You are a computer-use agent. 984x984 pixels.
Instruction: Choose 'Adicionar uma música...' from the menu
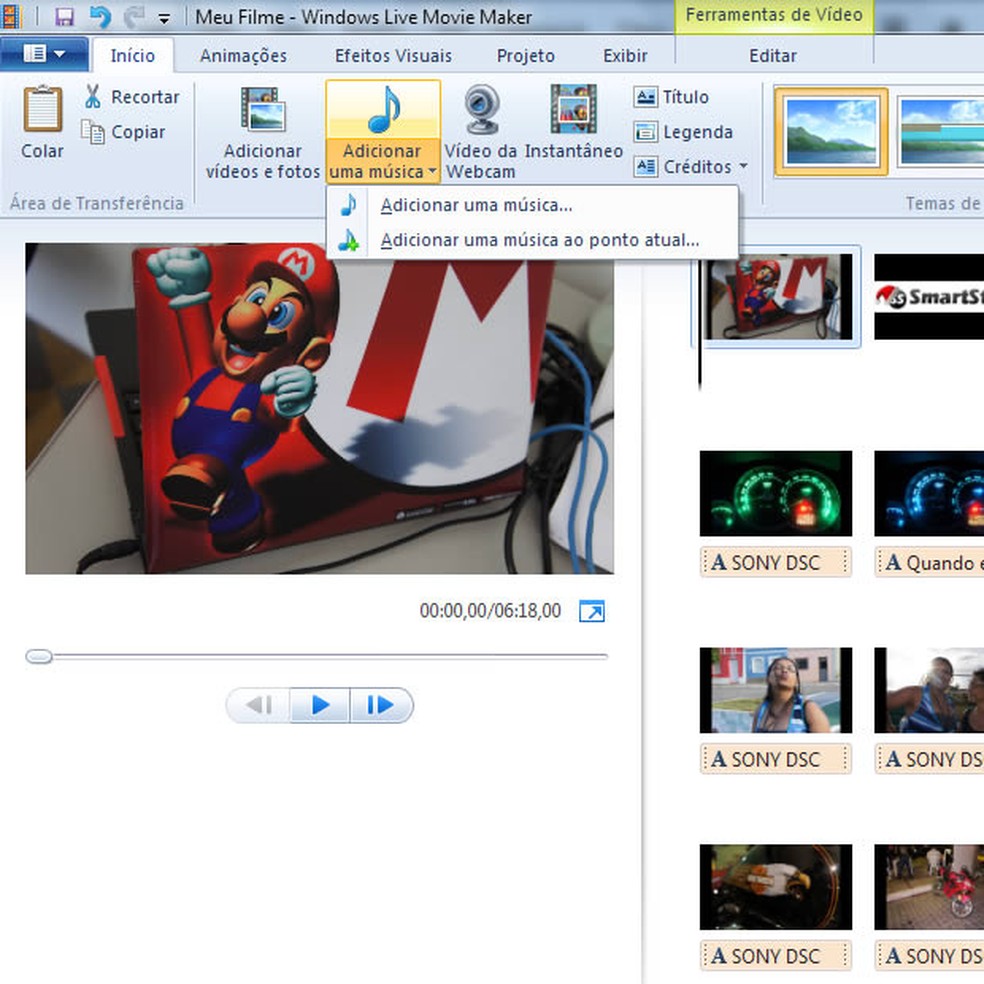tap(476, 206)
